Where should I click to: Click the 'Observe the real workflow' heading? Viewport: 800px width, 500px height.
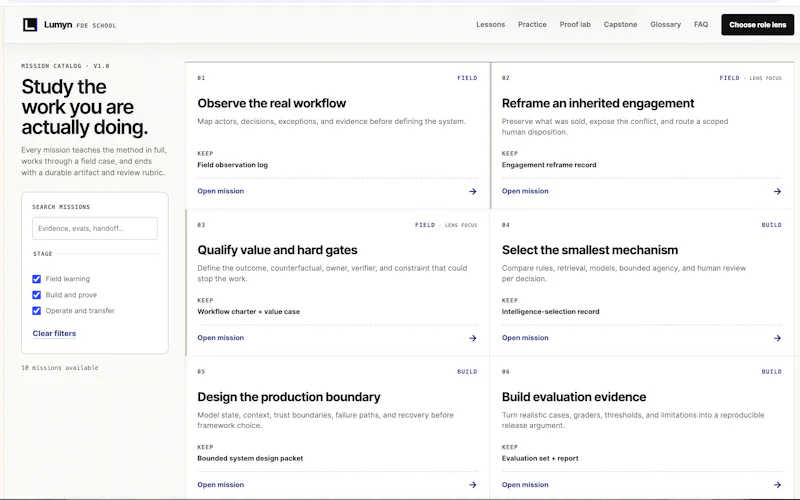pyautogui.click(x=271, y=103)
